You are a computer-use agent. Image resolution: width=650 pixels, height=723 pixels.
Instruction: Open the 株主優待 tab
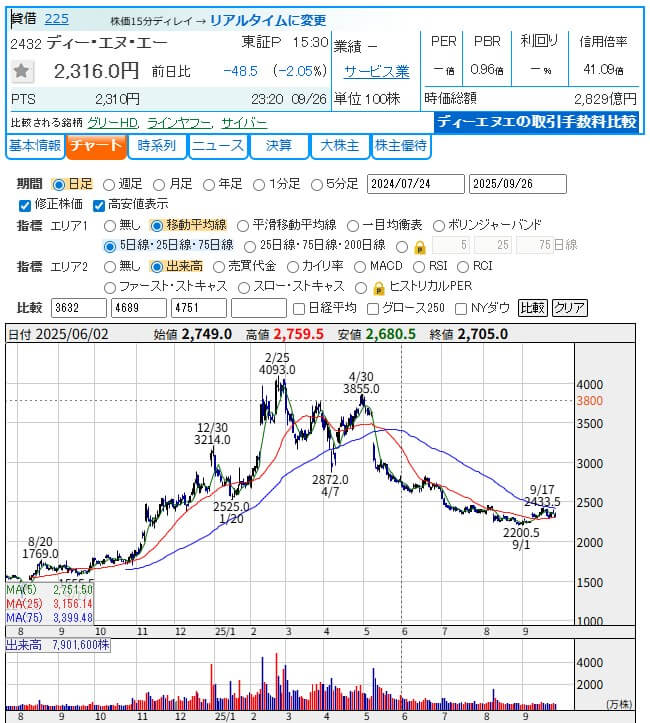coord(401,146)
